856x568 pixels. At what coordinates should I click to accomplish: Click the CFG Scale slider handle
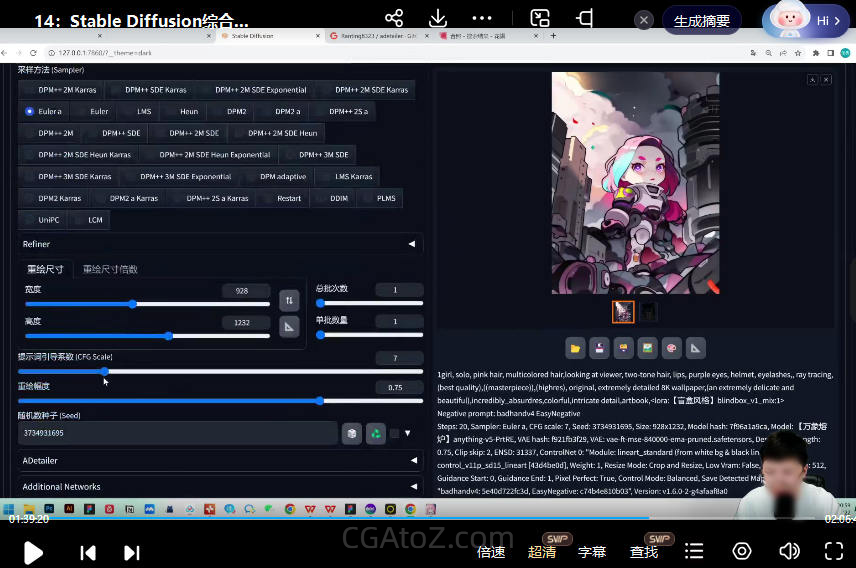(x=105, y=371)
